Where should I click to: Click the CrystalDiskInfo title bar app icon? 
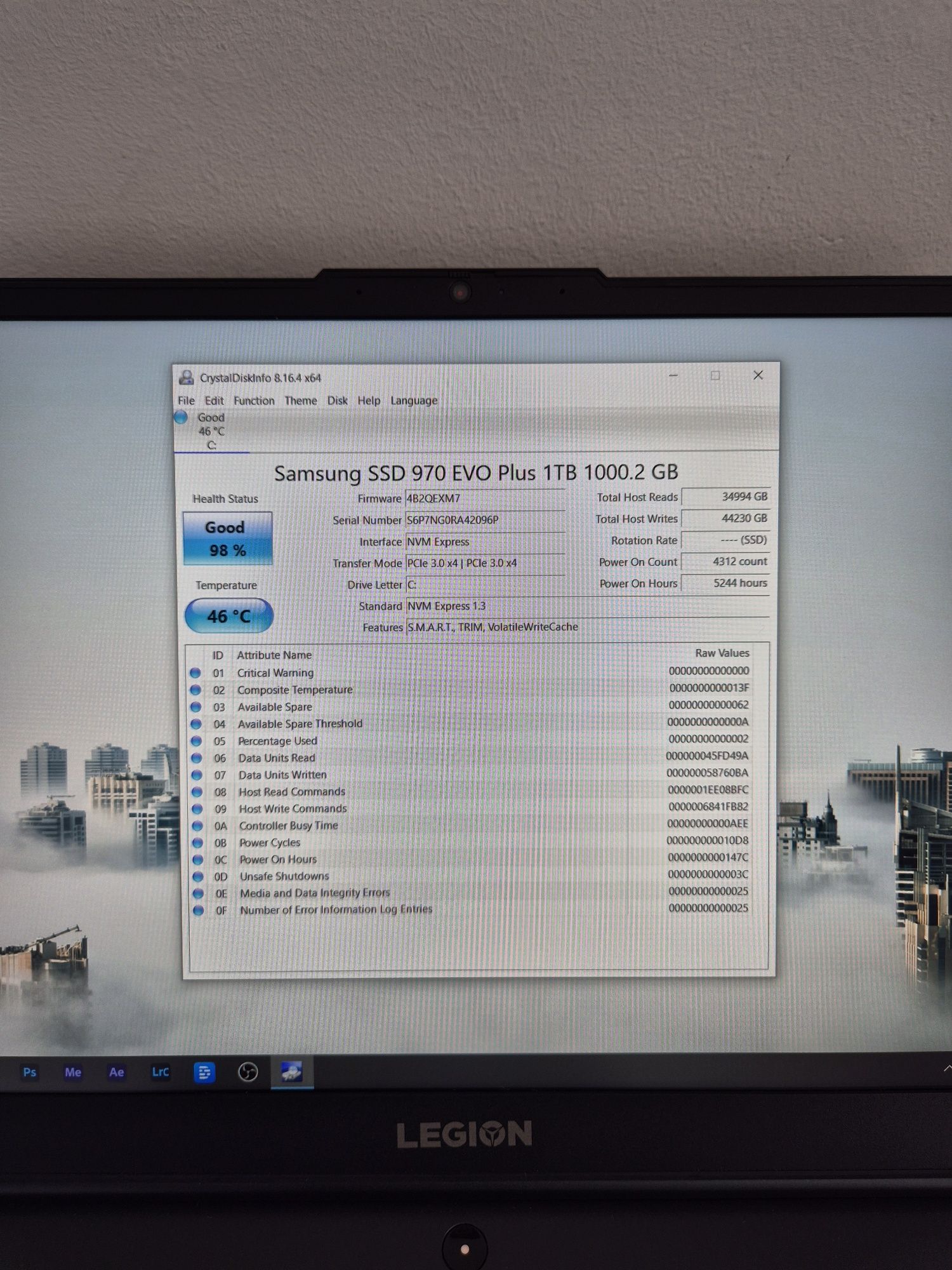[x=186, y=377]
